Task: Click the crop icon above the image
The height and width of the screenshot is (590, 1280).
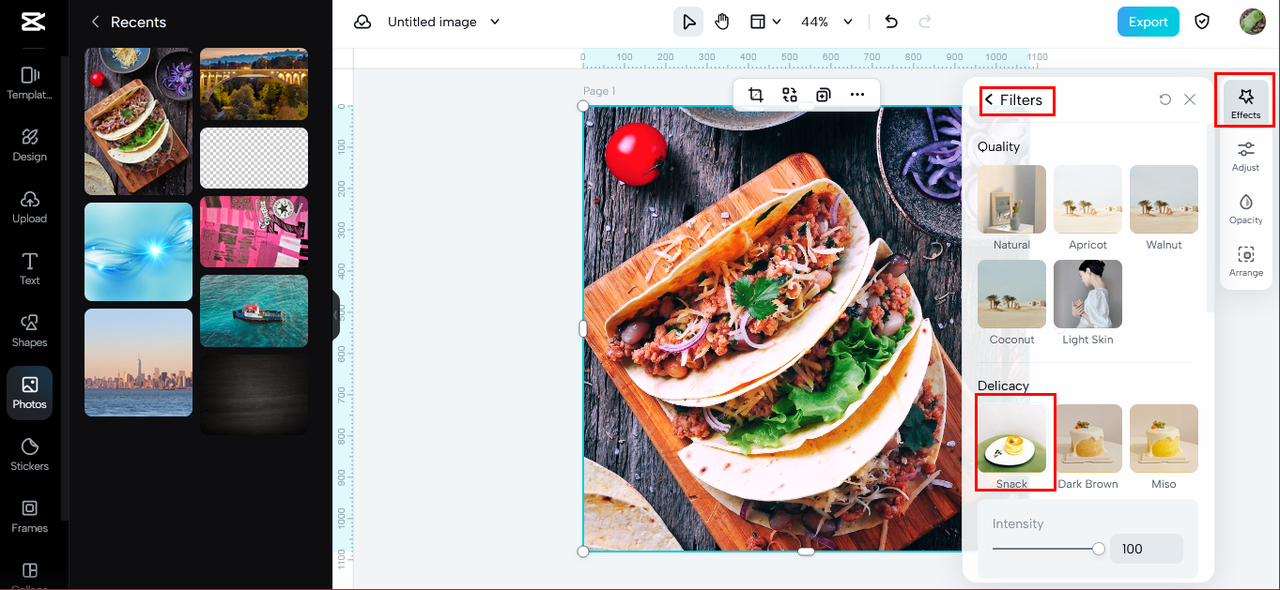Action: pyautogui.click(x=755, y=94)
